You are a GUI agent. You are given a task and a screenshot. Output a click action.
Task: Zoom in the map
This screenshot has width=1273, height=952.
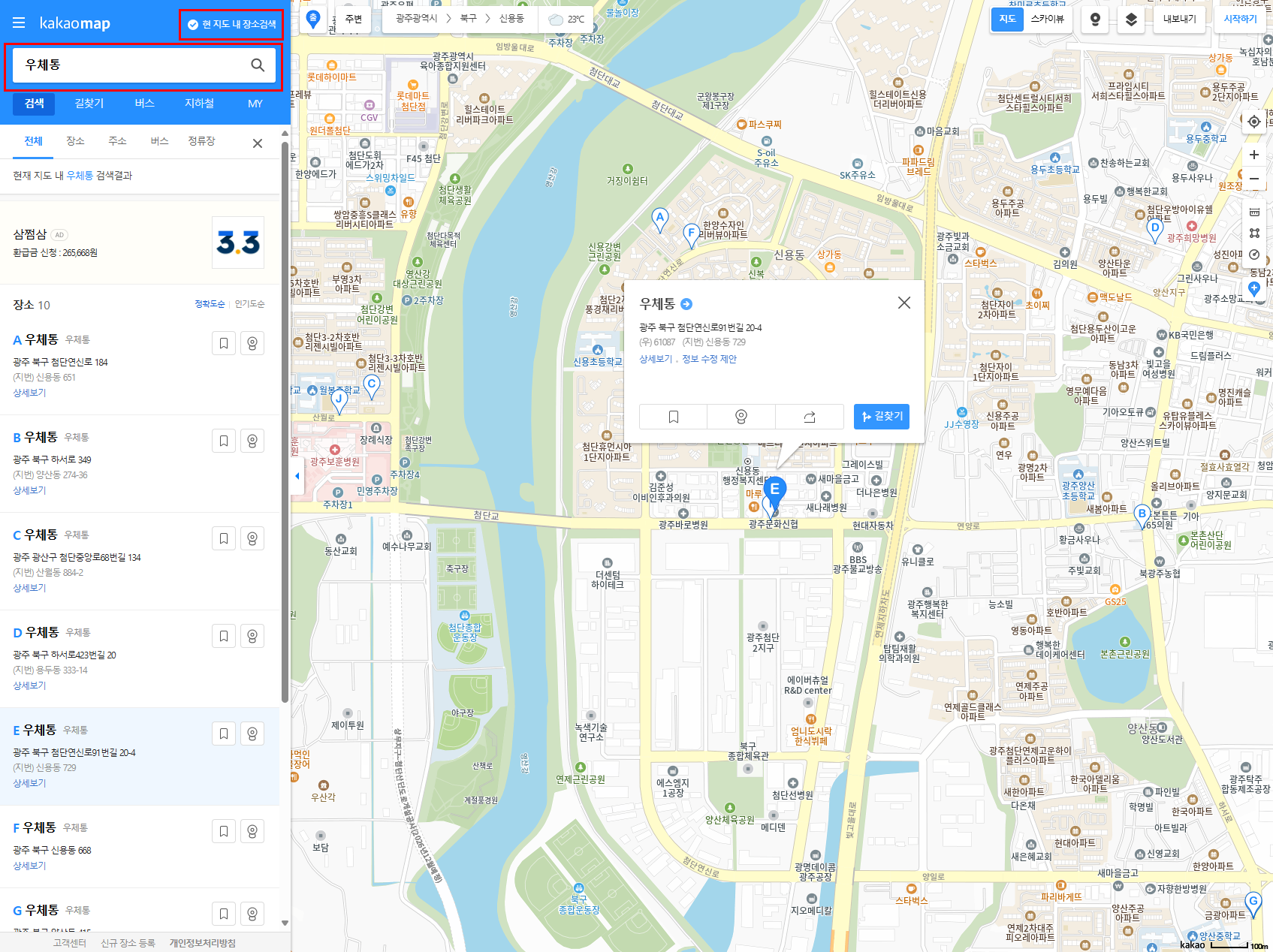1253,155
